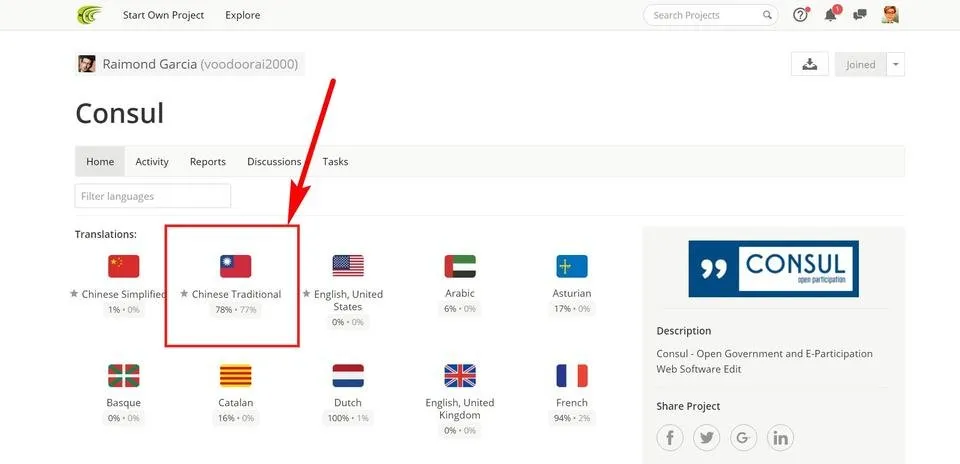Share project on Facebook
960x464 pixels.
click(x=670, y=438)
